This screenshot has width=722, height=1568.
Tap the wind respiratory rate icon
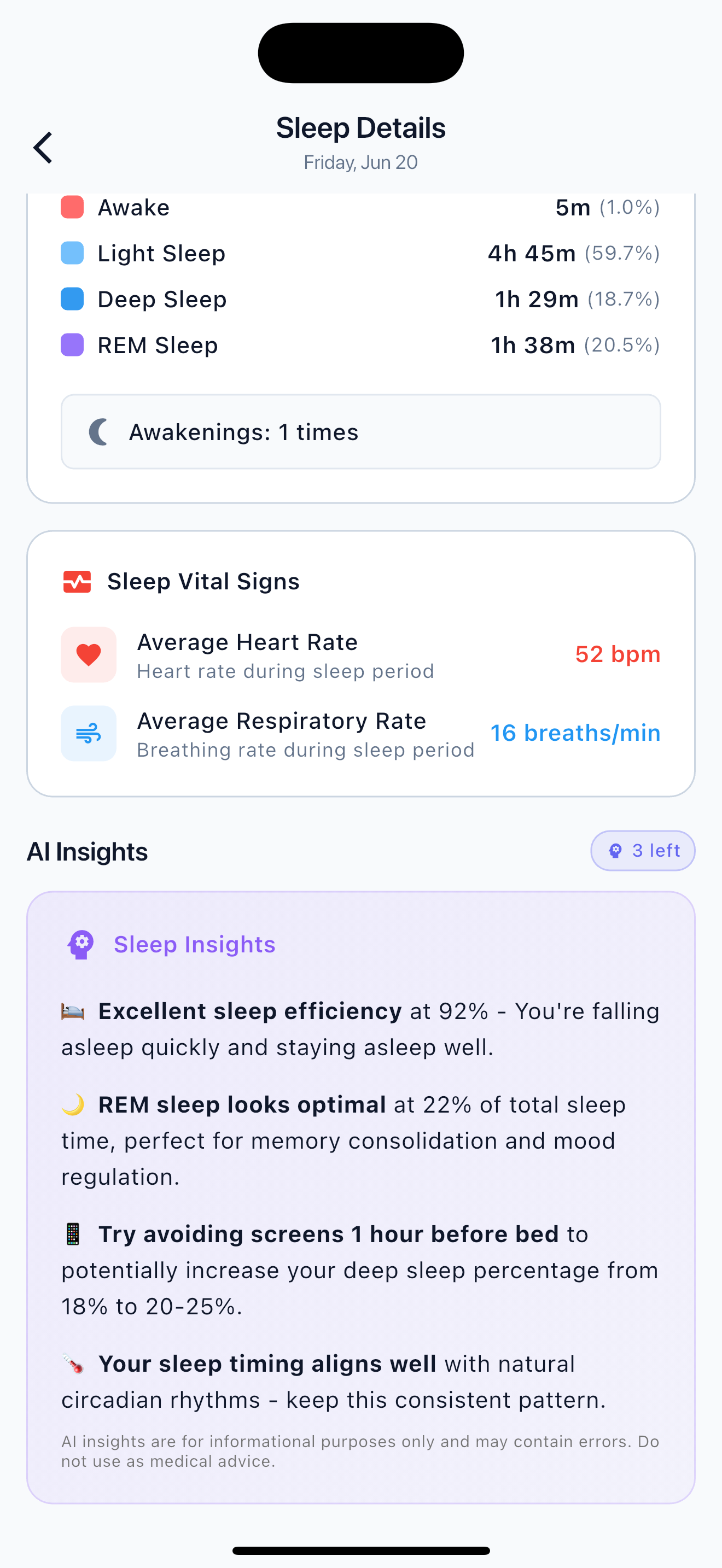pos(89,734)
